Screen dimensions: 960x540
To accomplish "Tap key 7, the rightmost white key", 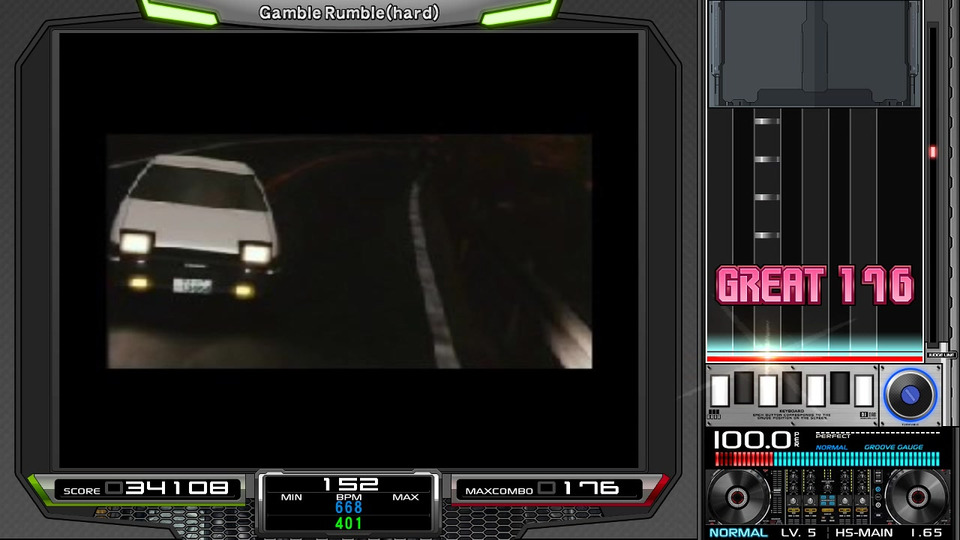I will pos(864,391).
